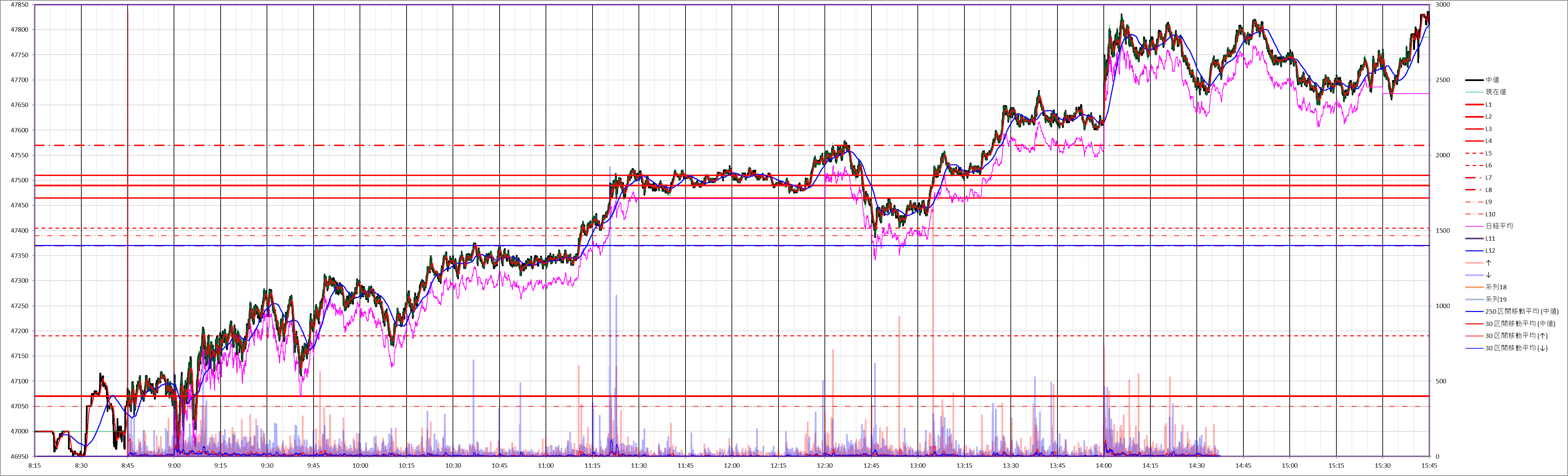Click the ↓ down-arrow volume legend entry

point(1488,275)
